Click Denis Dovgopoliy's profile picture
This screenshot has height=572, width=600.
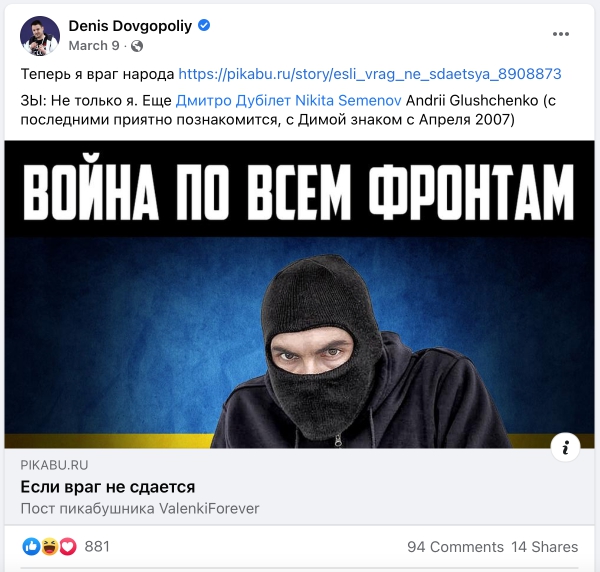point(40,36)
